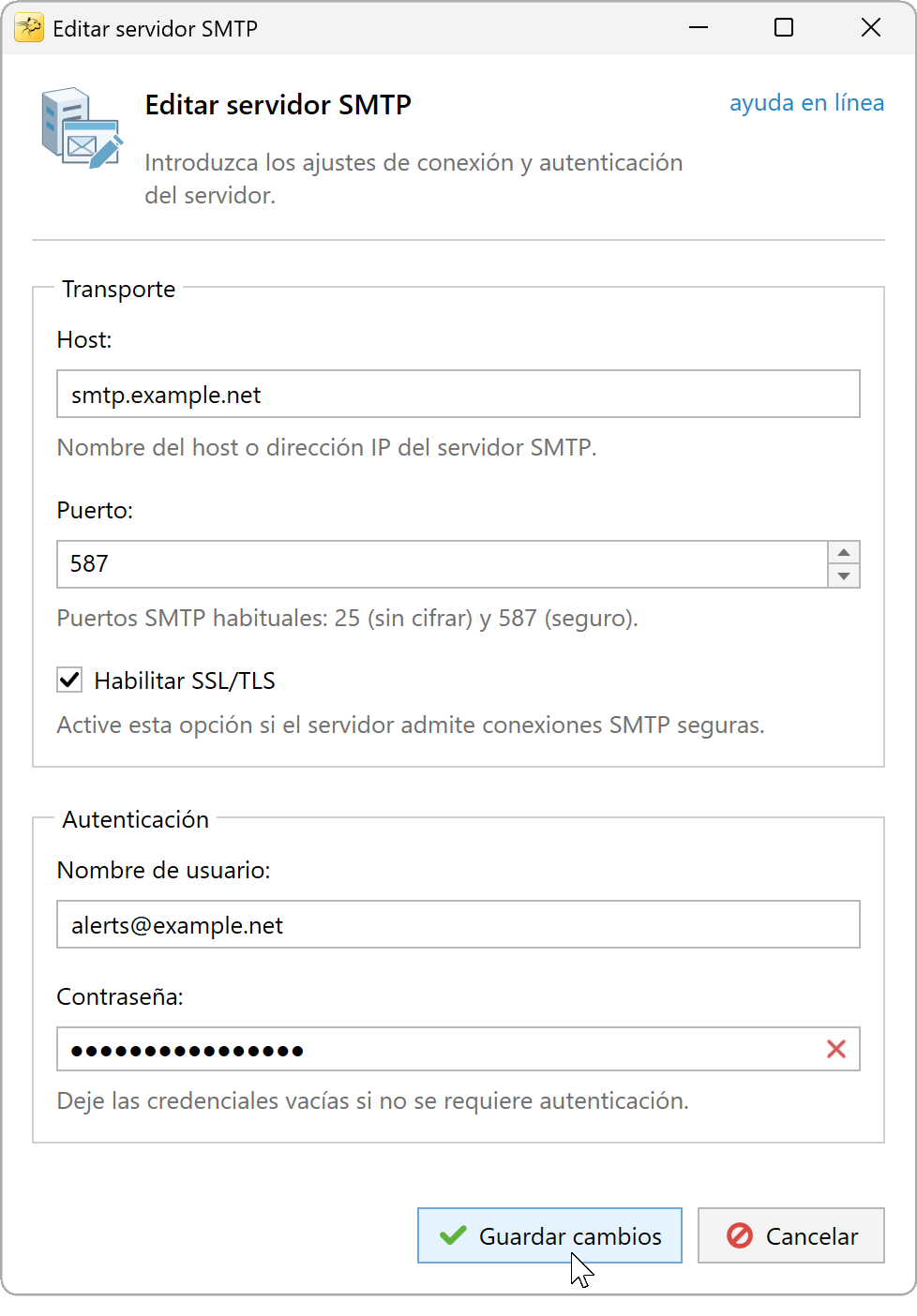Maximize the Editar servidor SMTP window
The image size is (917, 1316).
[x=784, y=28]
